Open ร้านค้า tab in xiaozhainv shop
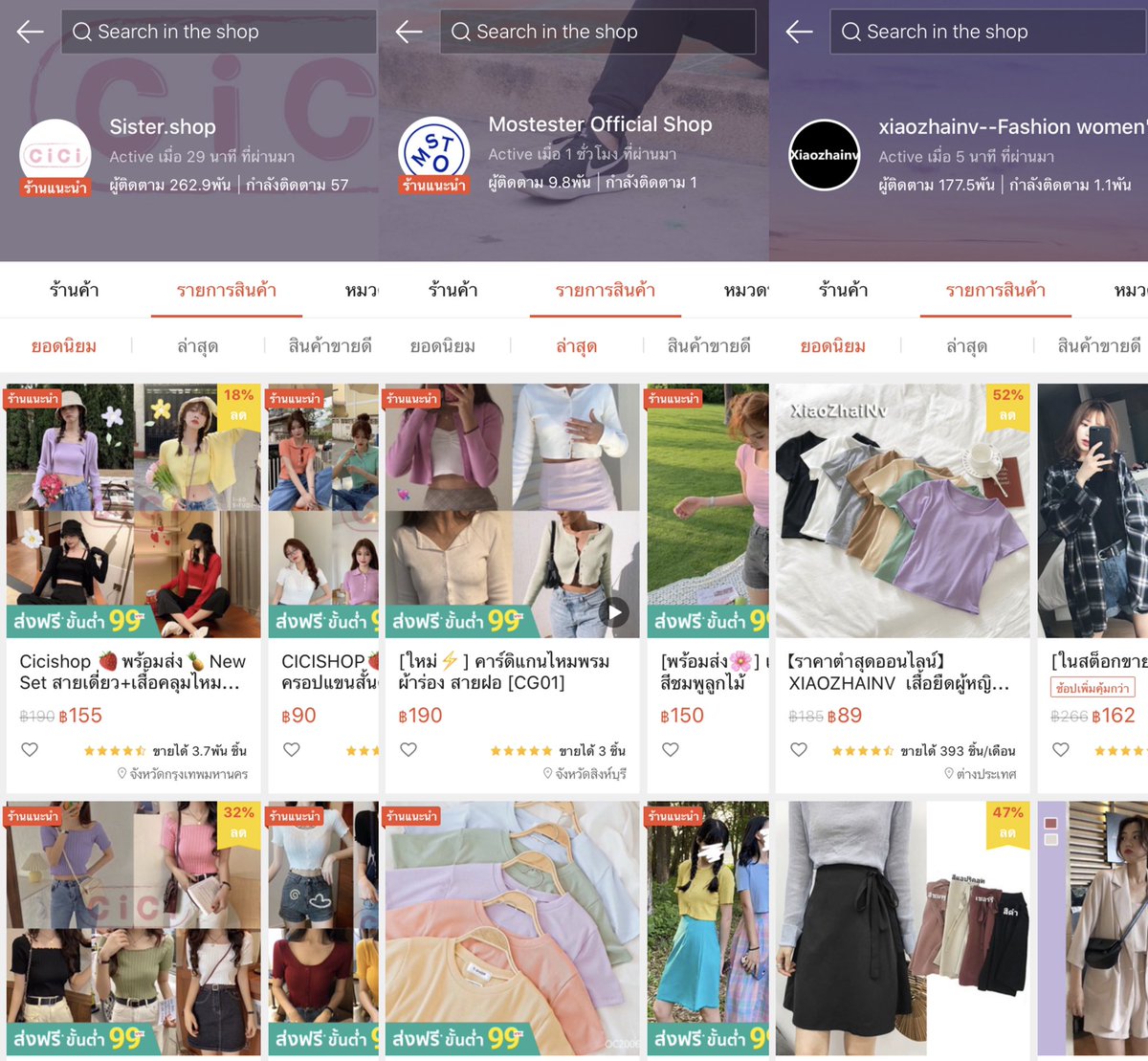 tap(844, 290)
